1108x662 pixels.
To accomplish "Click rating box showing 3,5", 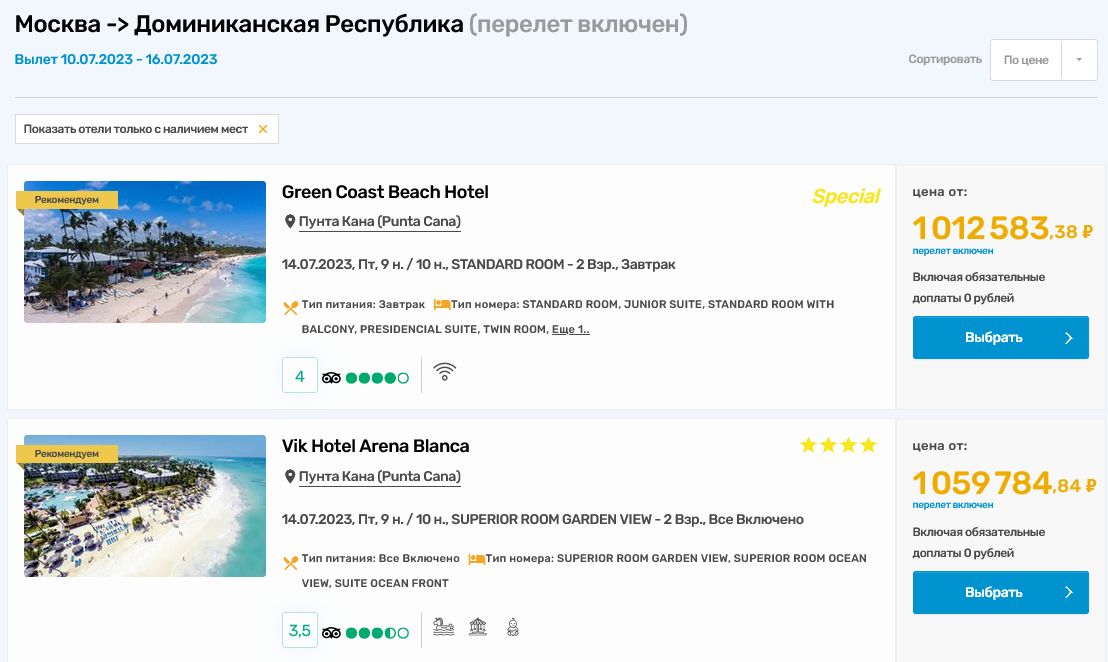I will click(300, 630).
